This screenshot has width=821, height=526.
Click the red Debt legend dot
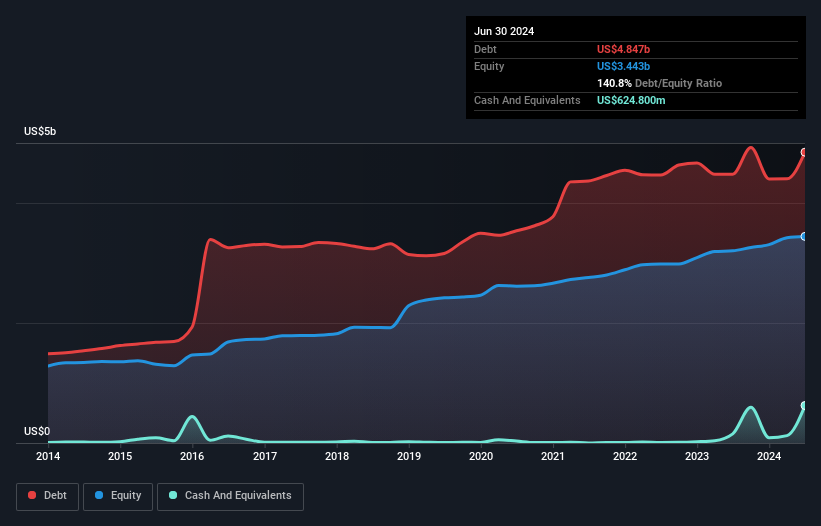coord(32,495)
